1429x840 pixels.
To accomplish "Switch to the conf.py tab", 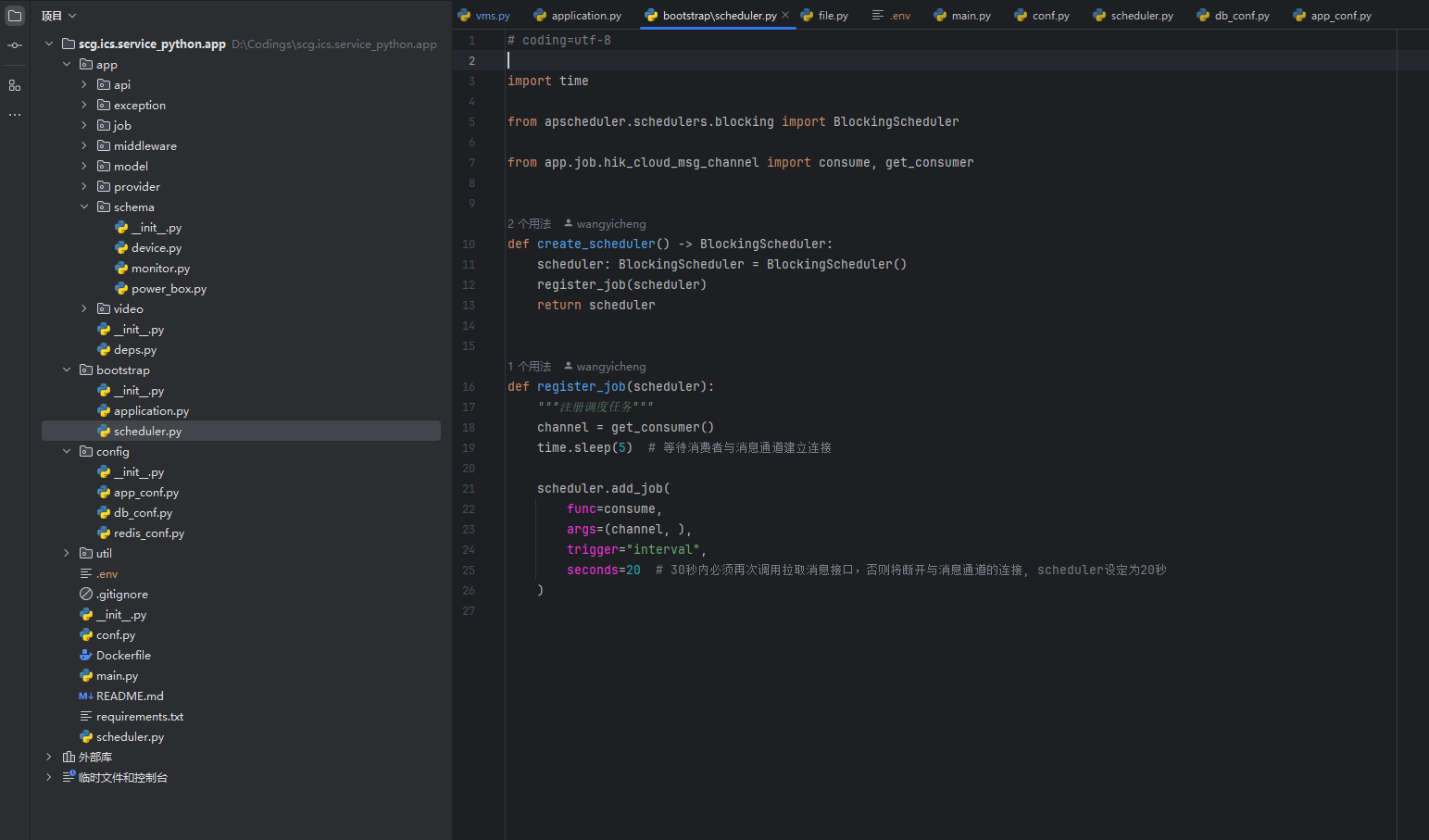I will tap(1042, 16).
